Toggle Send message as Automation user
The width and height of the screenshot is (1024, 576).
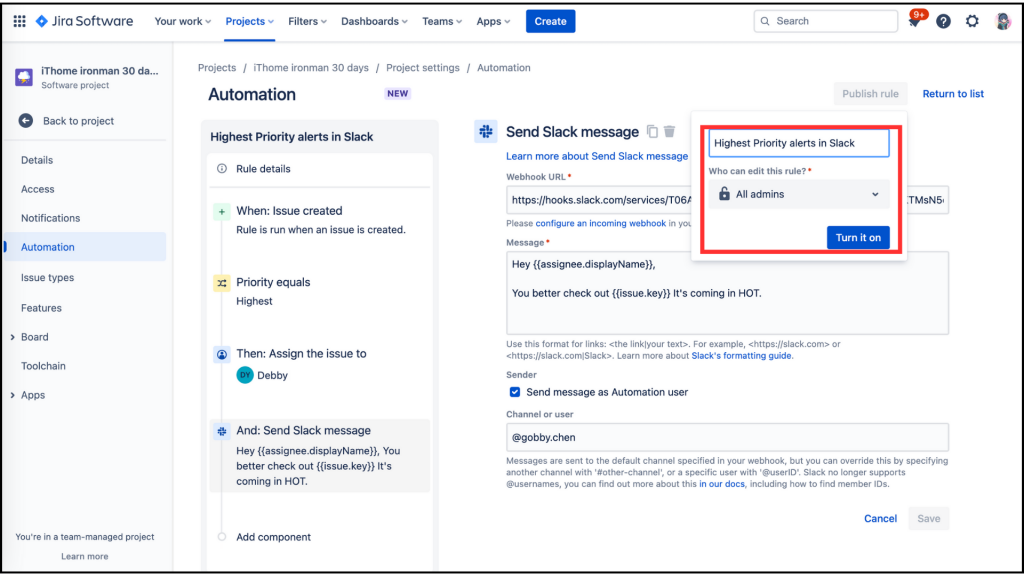[515, 392]
